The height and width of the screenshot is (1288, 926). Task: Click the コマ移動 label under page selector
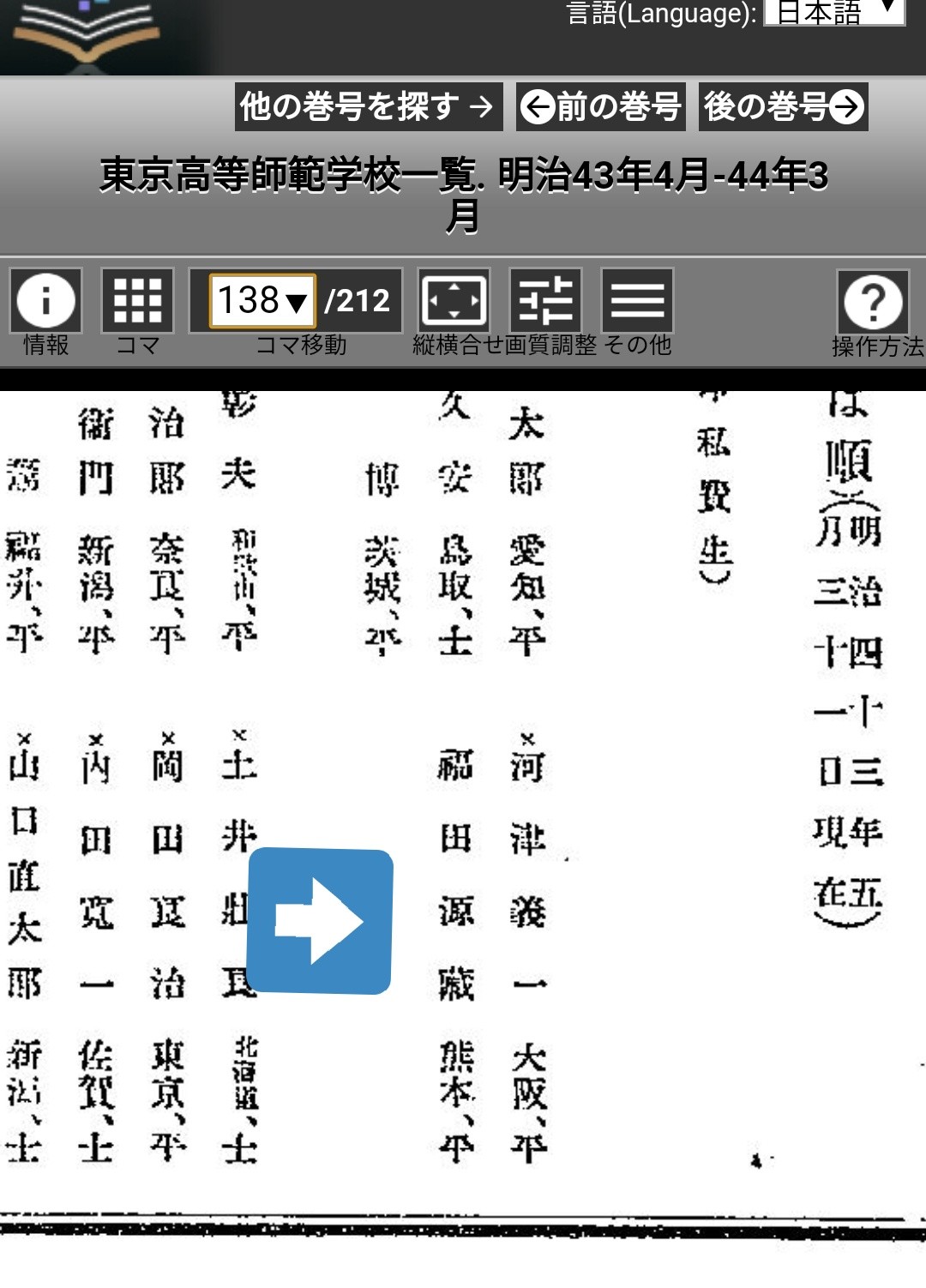point(301,345)
